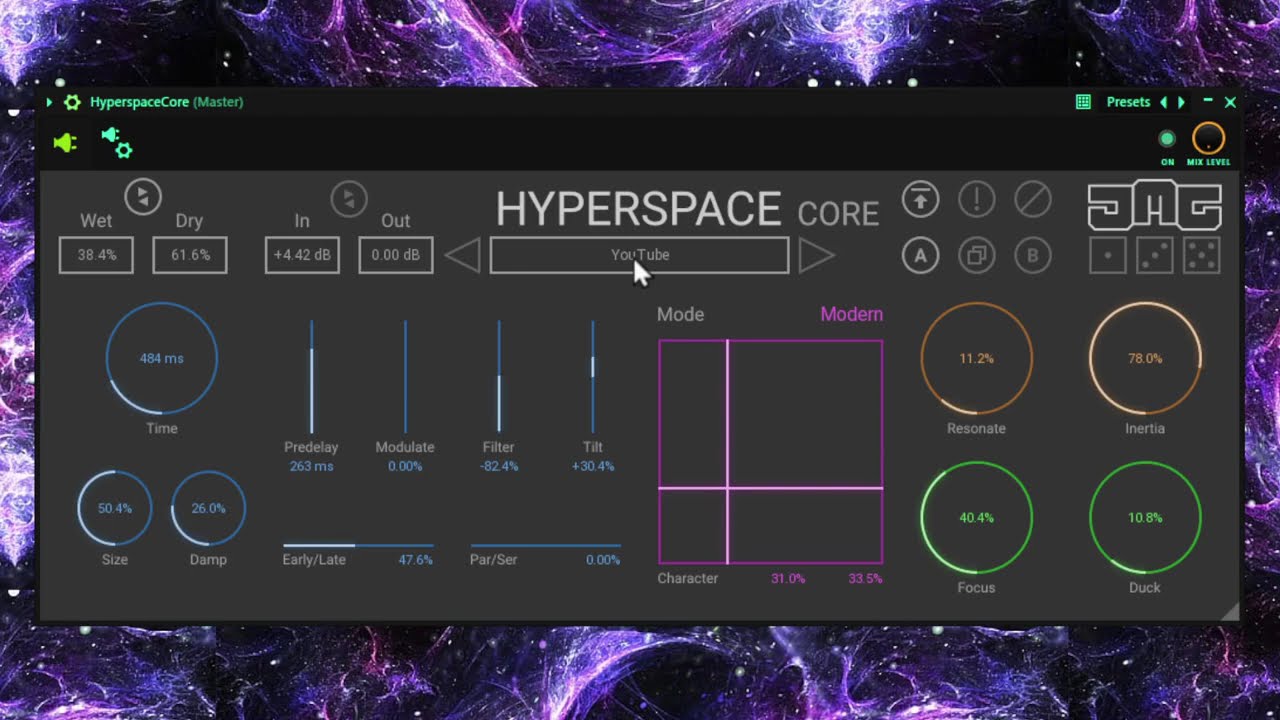Screen dimensions: 1280x720
Task: Click the Time knob showing 484 ms
Action: (x=161, y=358)
